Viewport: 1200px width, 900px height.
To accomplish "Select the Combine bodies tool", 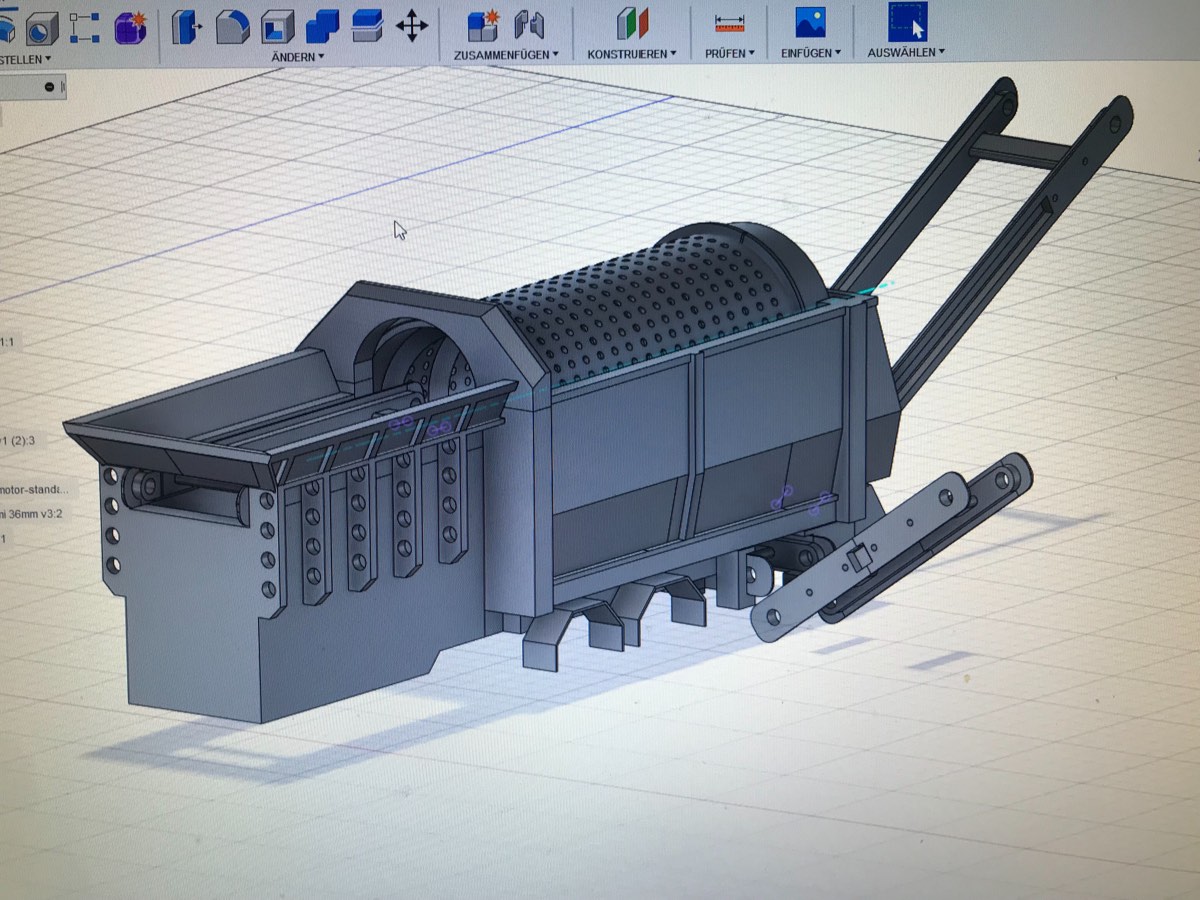I will click(323, 26).
